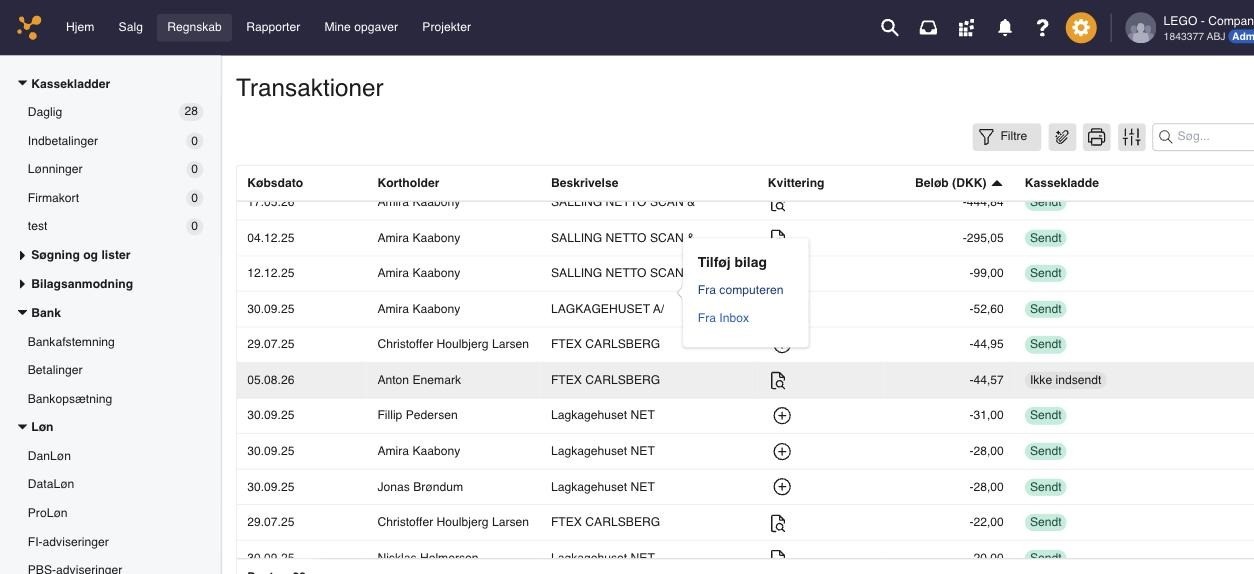Open FI-adviseringer in sidebar
1254x574 pixels.
pyautogui.click(x=68, y=542)
